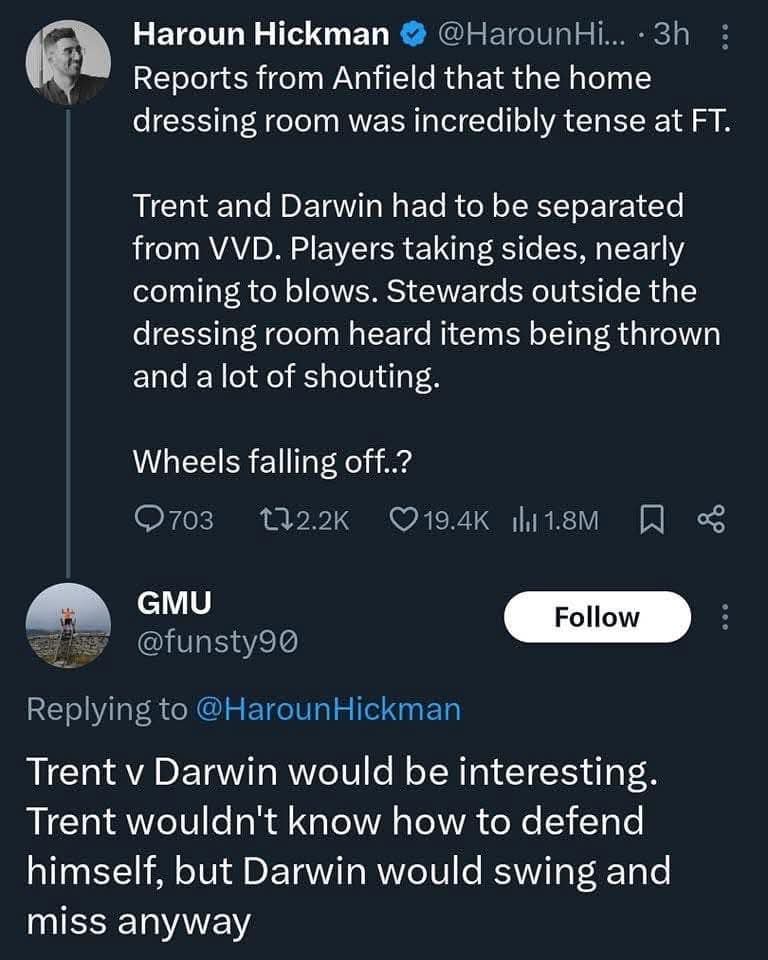
Task: Open more options on Haroun's tweet
Action: point(725,36)
